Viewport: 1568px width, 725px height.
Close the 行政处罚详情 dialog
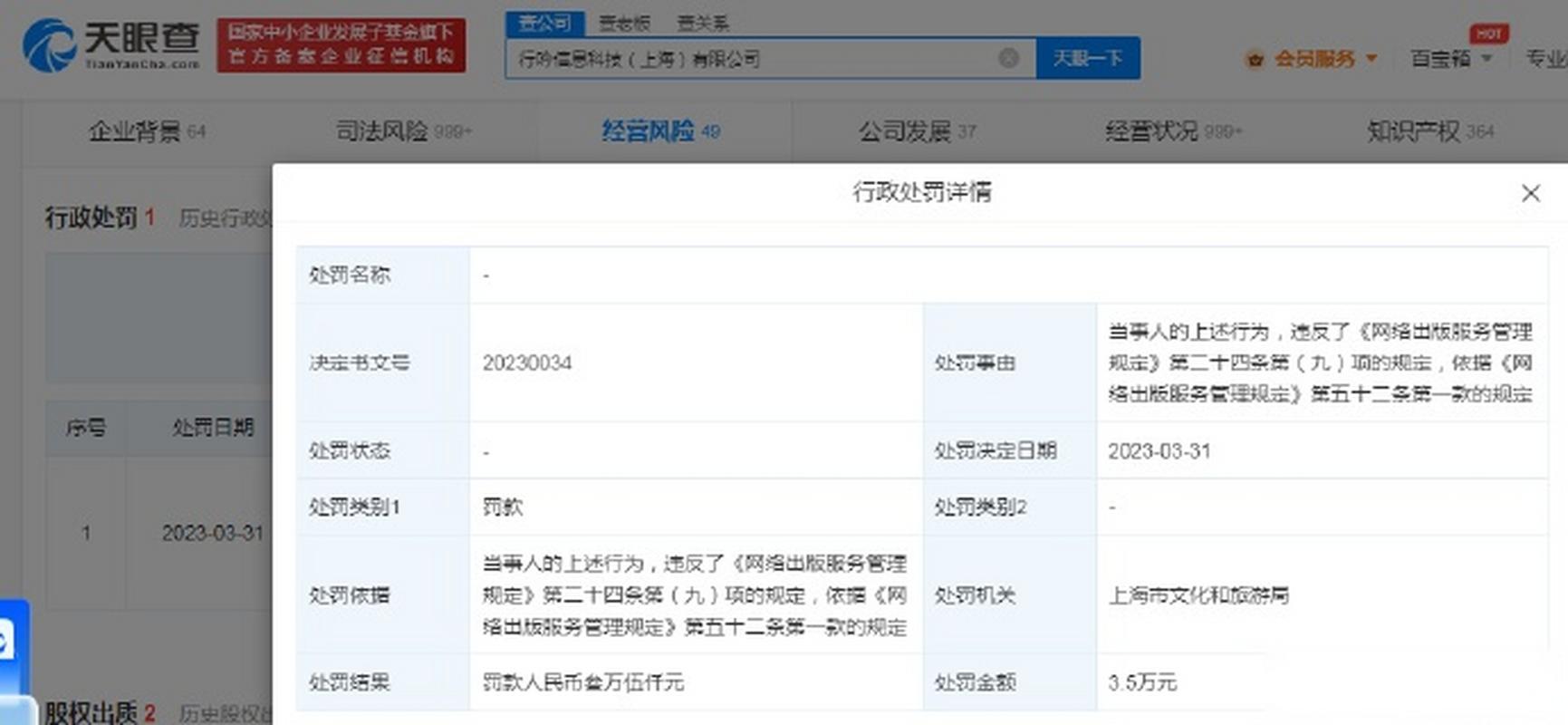(1530, 193)
